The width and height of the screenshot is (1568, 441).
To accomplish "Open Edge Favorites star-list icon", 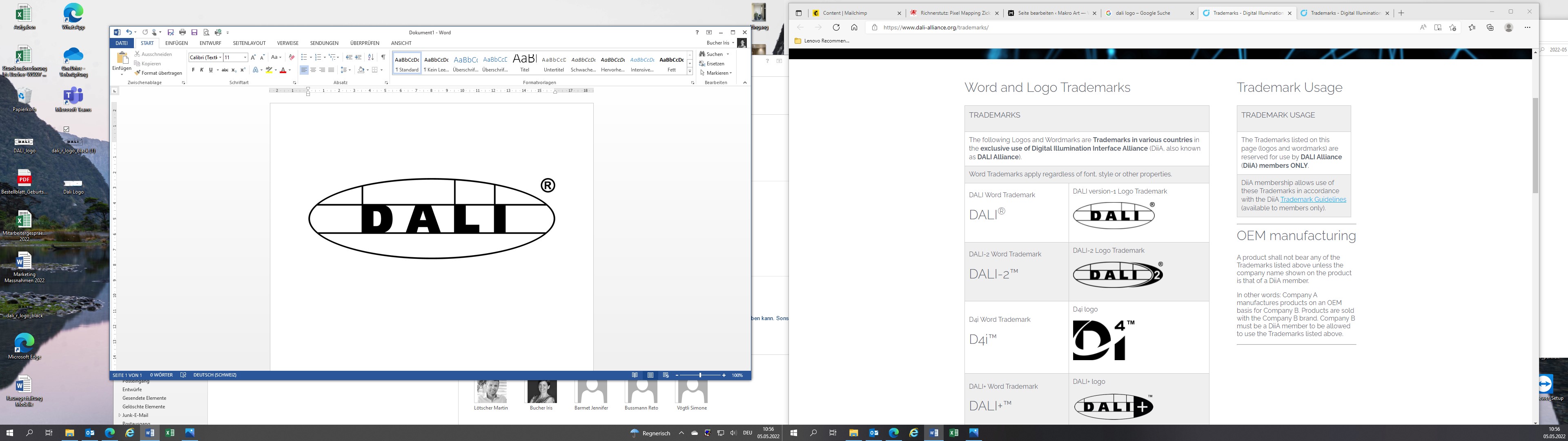I will click(1472, 27).
